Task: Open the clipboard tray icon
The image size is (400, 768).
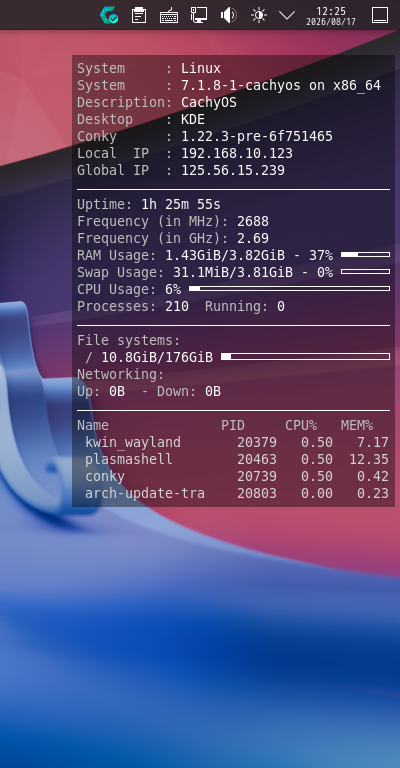Action: pyautogui.click(x=139, y=15)
